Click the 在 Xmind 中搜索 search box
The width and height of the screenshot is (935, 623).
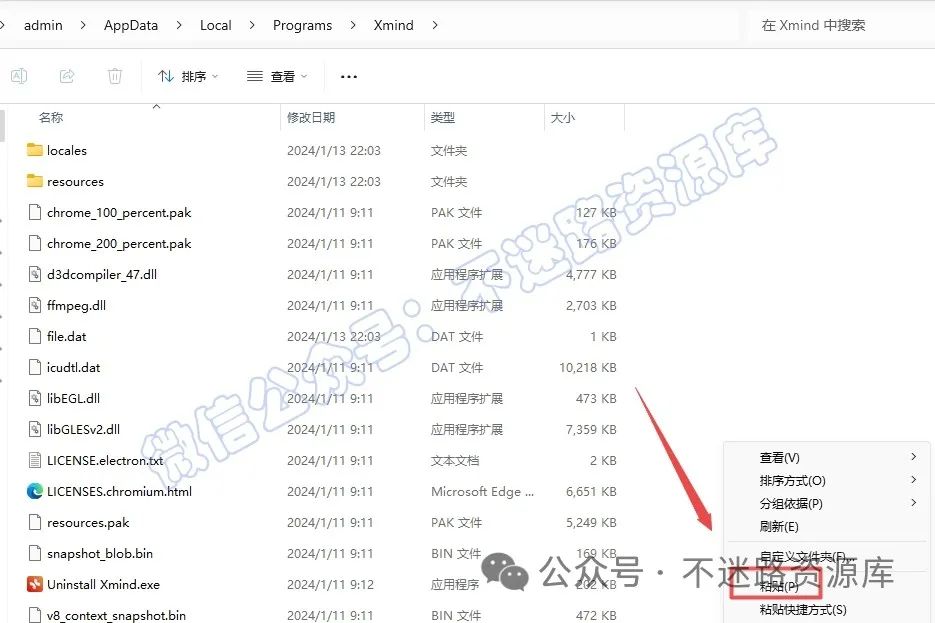pyautogui.click(x=841, y=25)
